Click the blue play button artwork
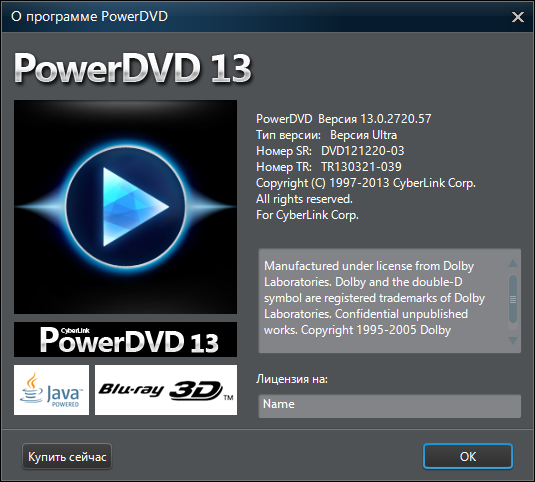 click(x=125, y=207)
